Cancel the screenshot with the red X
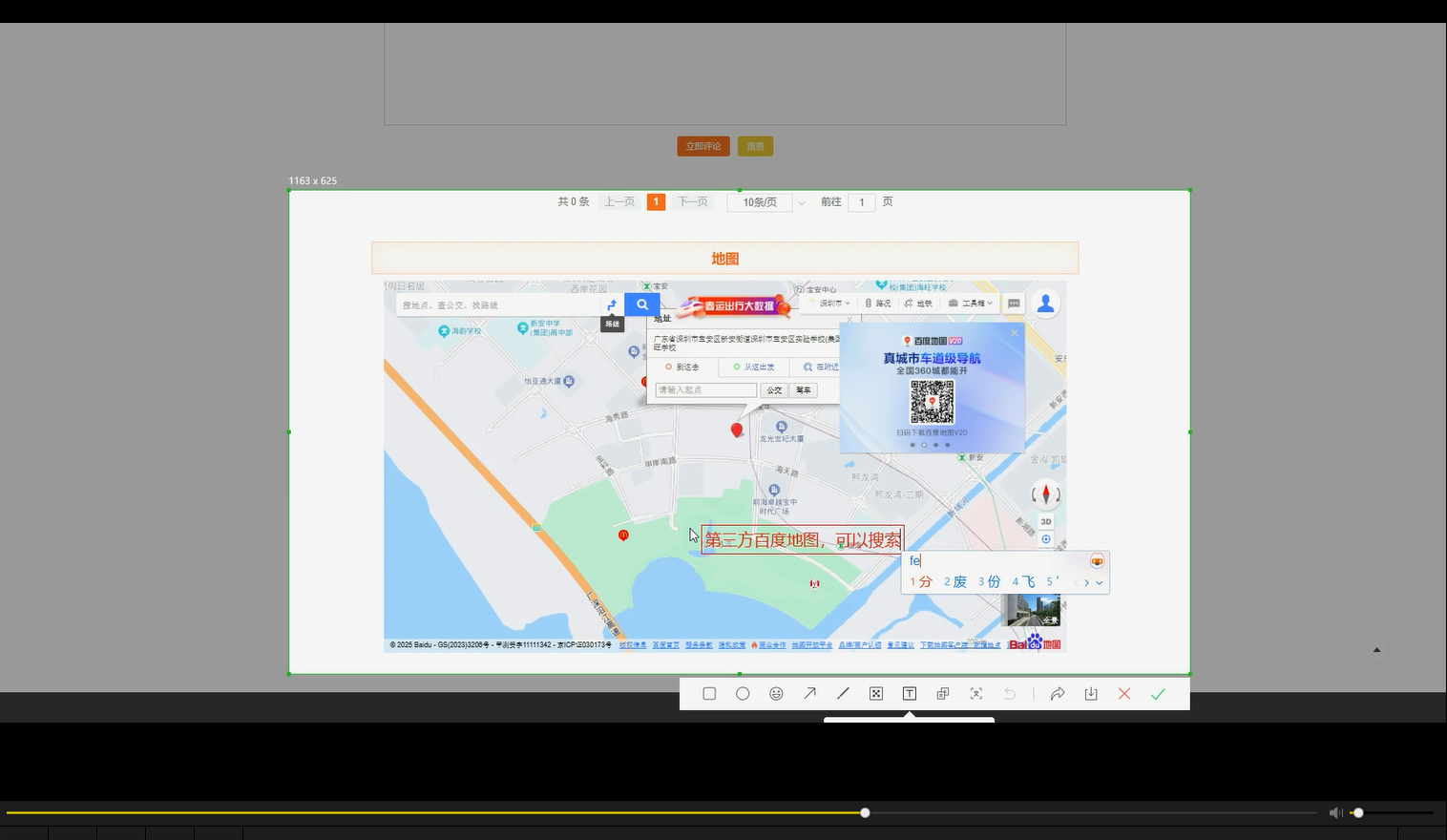Screen dimensions: 1447x840 tap(1124, 694)
